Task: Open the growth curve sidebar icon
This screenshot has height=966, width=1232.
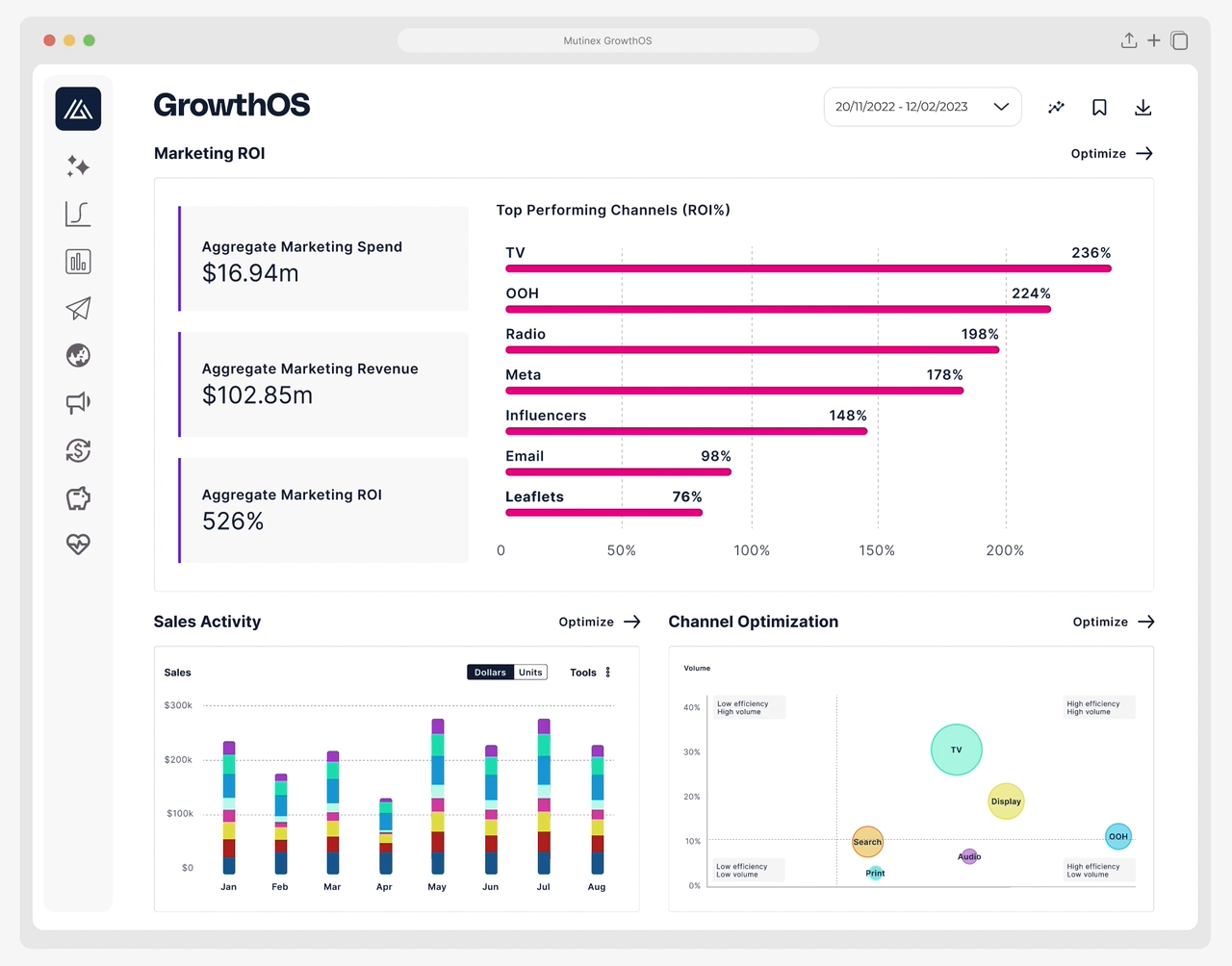Action: [x=78, y=214]
